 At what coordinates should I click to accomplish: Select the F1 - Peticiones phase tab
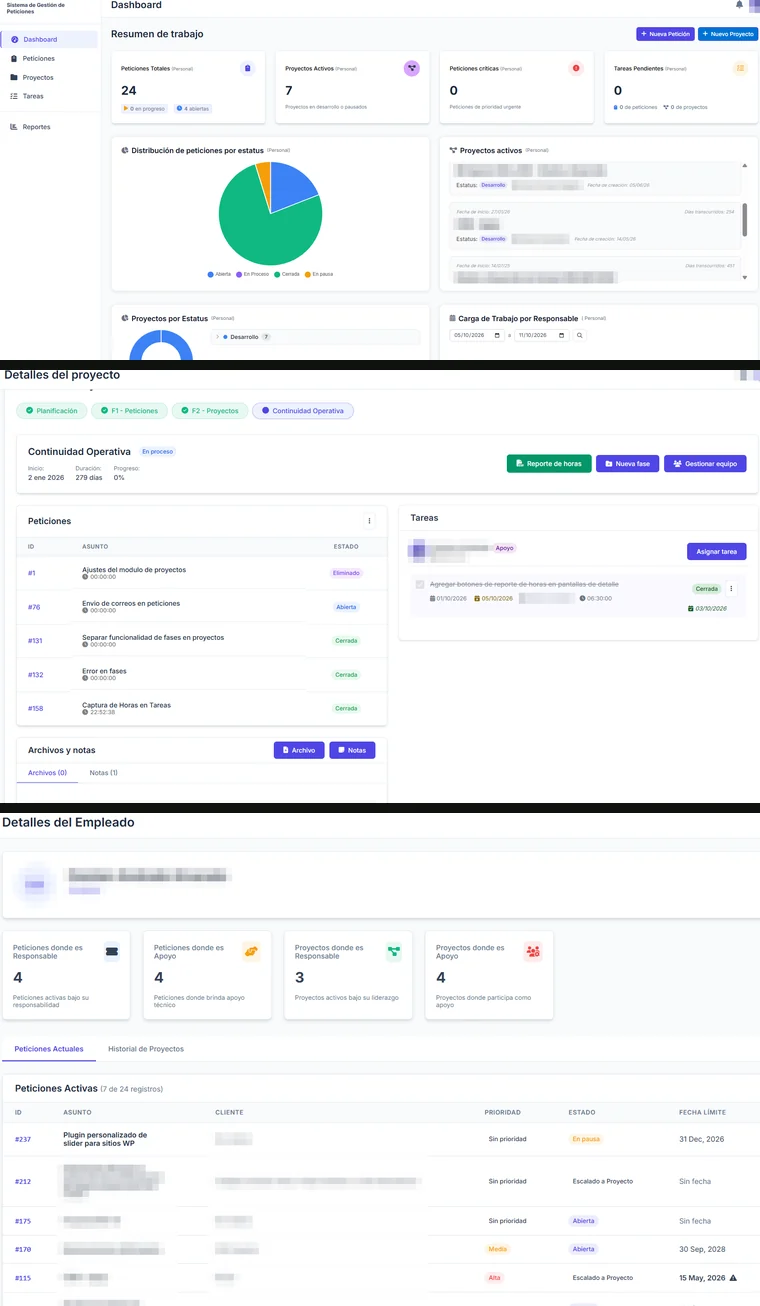click(x=129, y=411)
